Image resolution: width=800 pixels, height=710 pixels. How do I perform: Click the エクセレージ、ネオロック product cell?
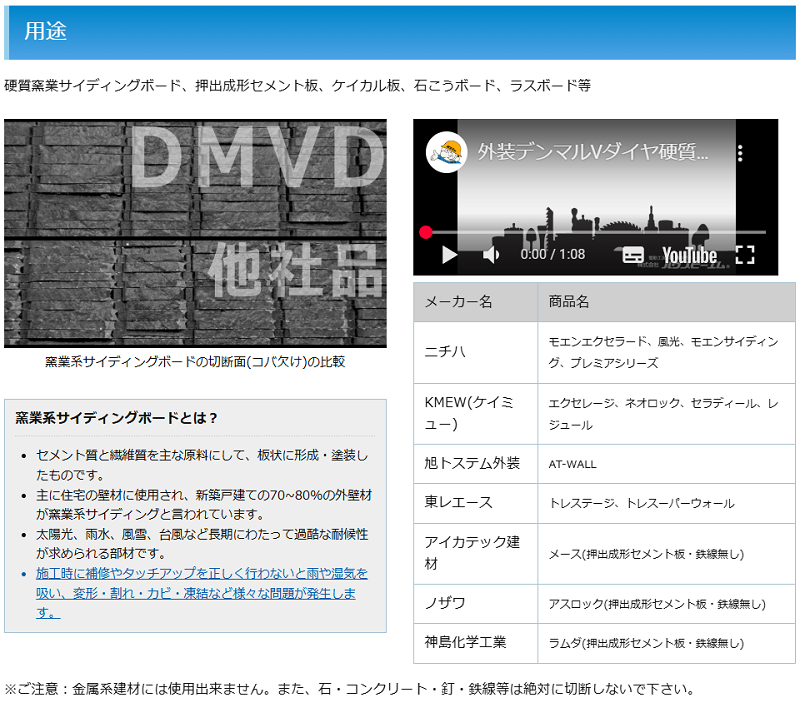[666, 414]
